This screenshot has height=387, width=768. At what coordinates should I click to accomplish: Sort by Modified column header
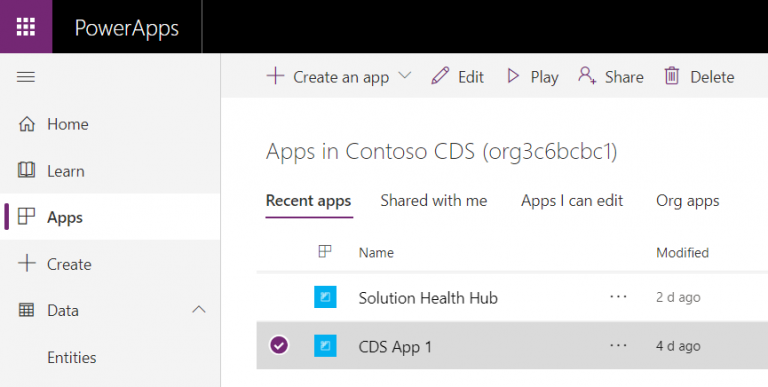coord(682,253)
